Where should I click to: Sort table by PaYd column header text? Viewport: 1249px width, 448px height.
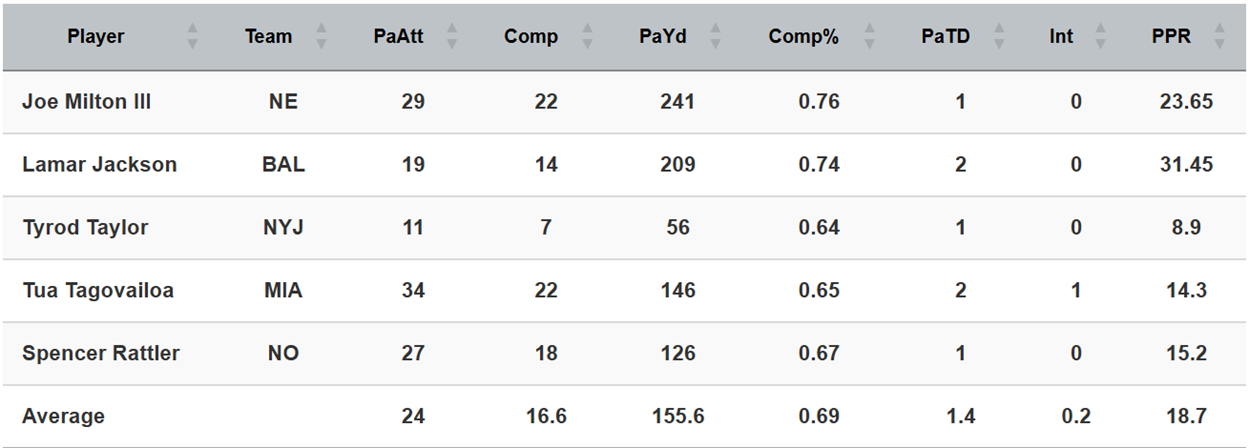667,37
